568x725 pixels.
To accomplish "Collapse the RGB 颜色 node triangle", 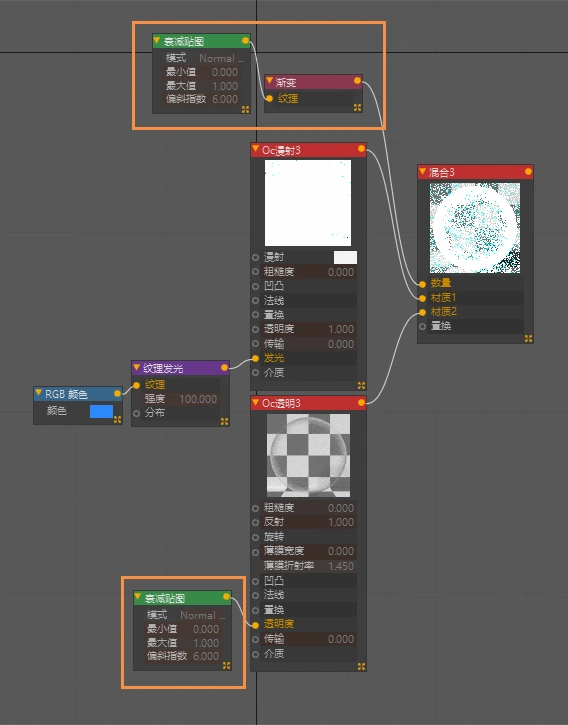I will 38,393.
